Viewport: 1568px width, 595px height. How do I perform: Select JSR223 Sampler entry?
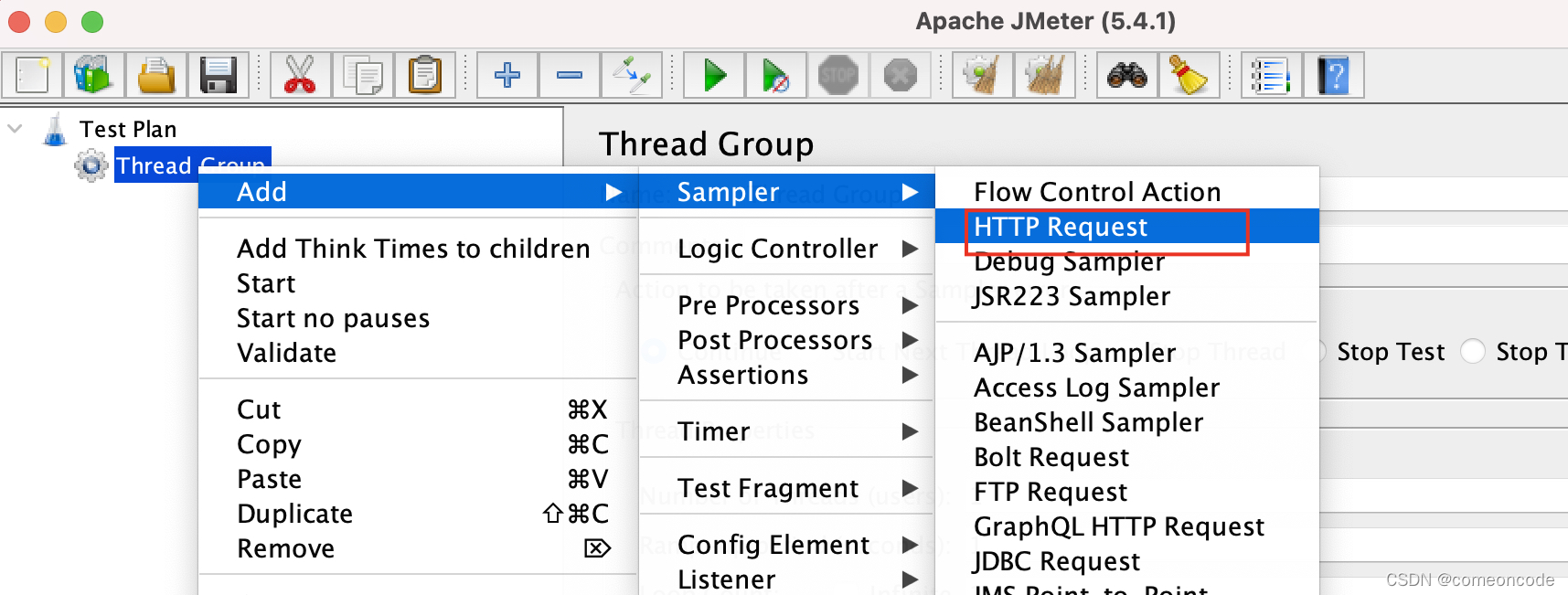[x=1127, y=296]
